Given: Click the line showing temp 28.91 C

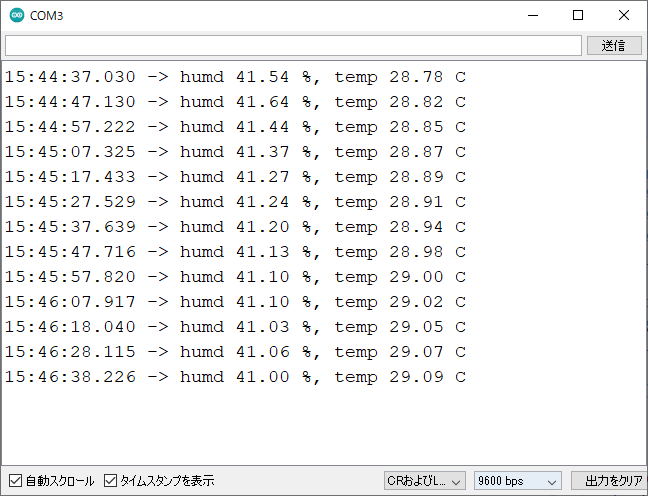Looking at the screenshot, I should (235, 202).
